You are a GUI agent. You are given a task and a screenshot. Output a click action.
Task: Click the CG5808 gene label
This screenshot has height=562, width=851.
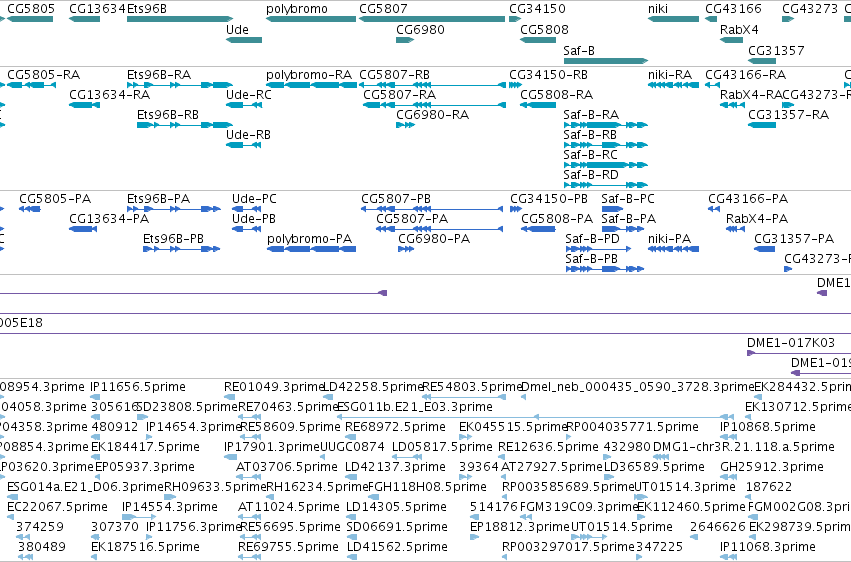coord(544,29)
